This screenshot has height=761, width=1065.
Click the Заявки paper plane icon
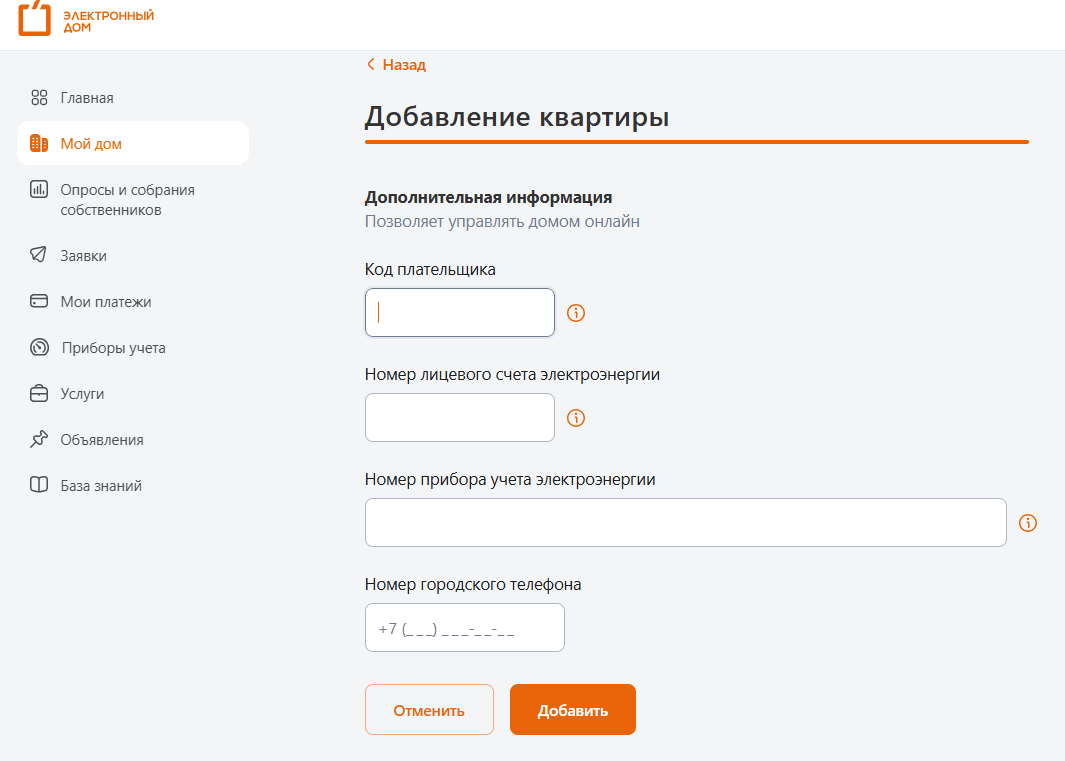pos(39,256)
